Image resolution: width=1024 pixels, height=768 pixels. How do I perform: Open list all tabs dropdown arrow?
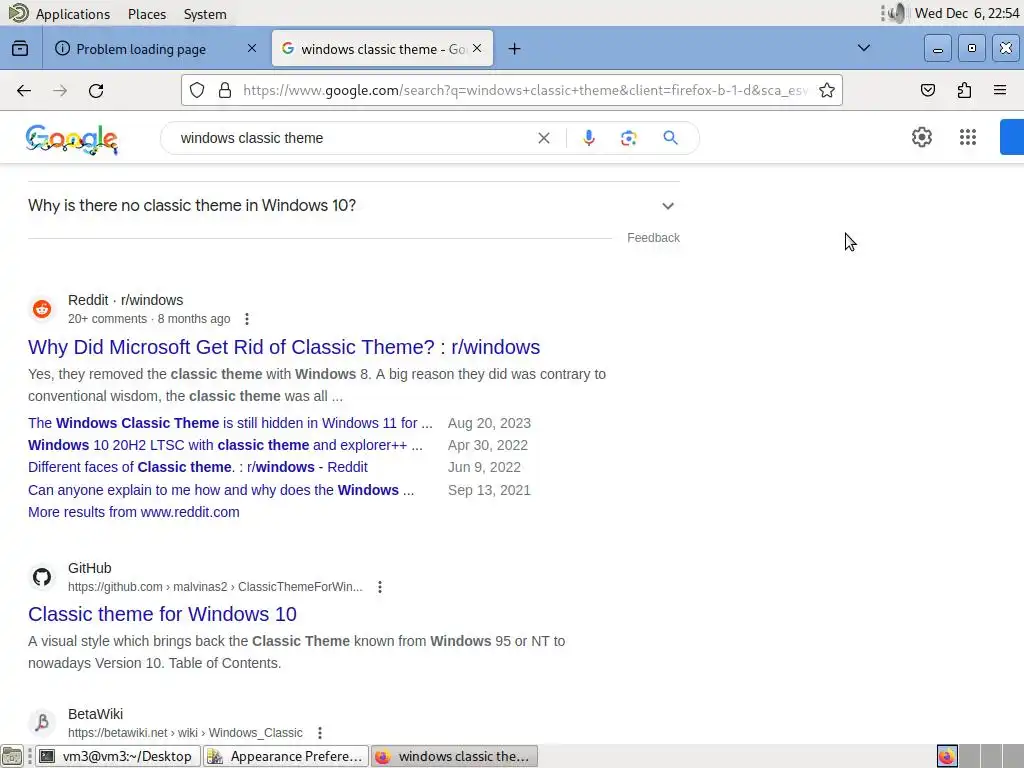pos(863,48)
